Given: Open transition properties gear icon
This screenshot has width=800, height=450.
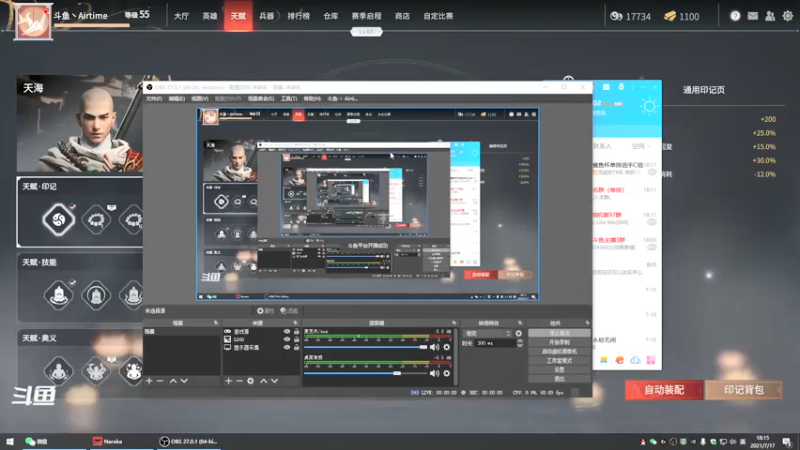Looking at the screenshot, I should pyautogui.click(x=519, y=333).
